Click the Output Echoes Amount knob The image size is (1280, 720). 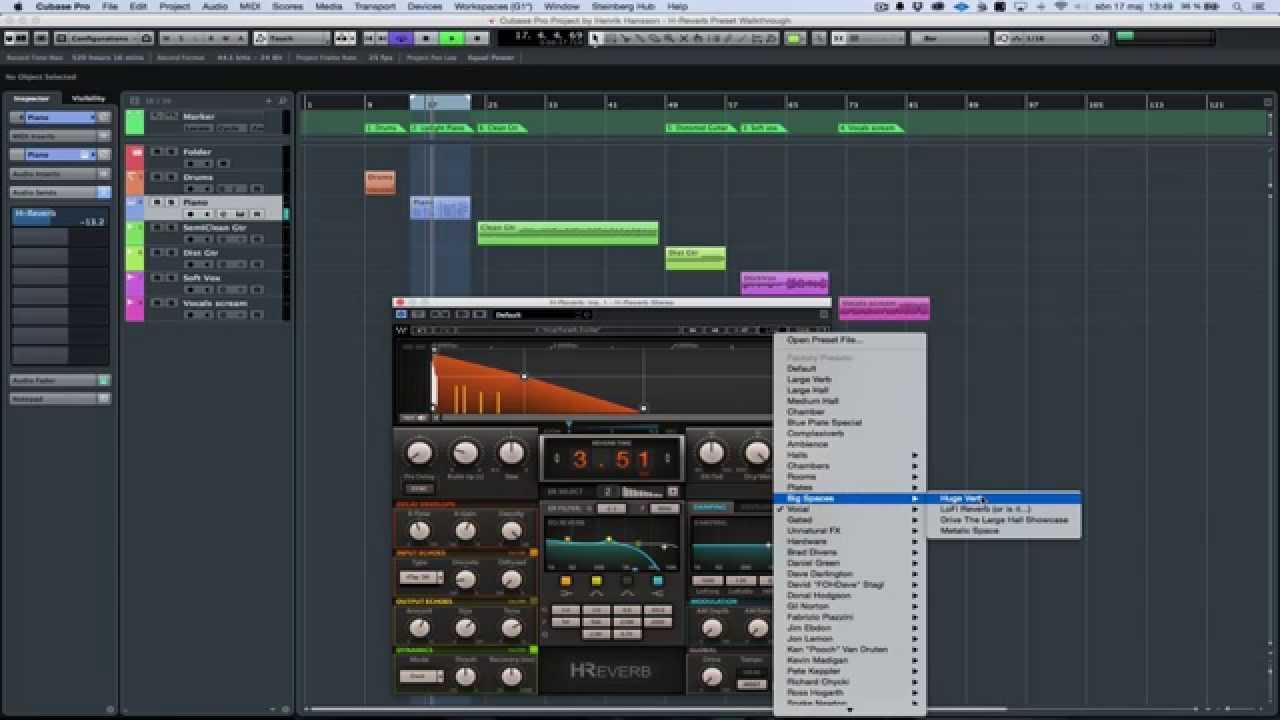[x=419, y=628]
